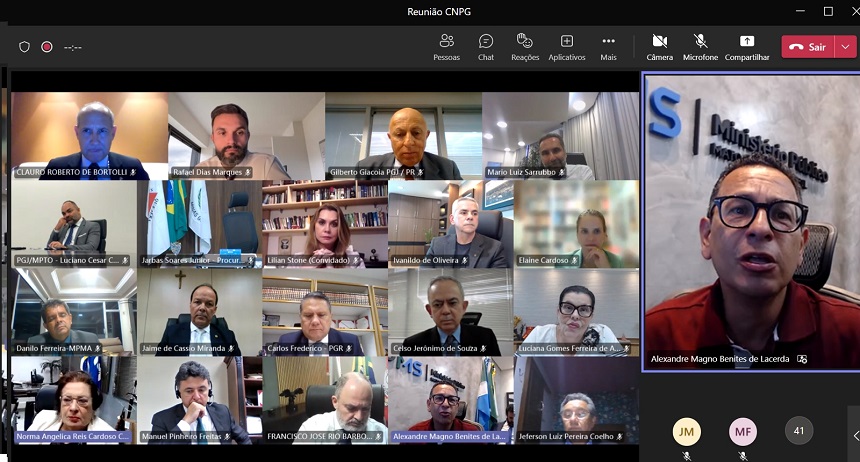Turn on the Câmera
The image size is (860, 462).
point(659,46)
